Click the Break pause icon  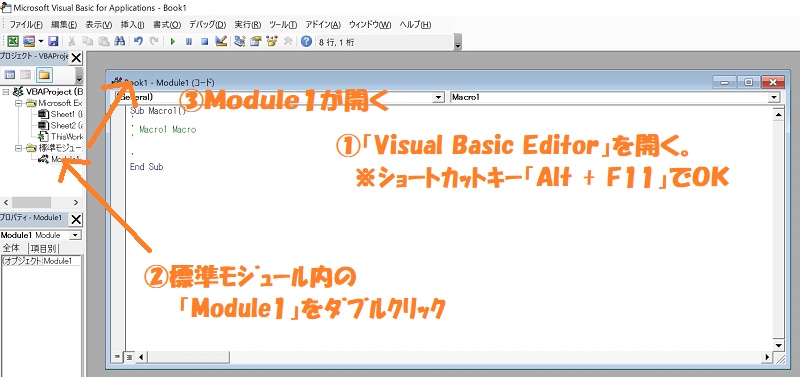(189, 41)
